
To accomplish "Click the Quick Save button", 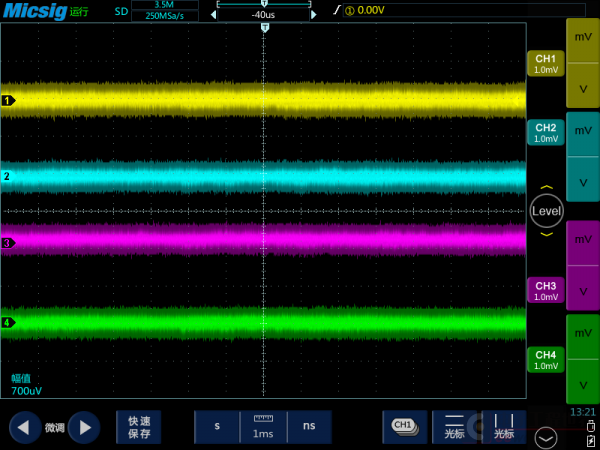I will (x=139, y=427).
